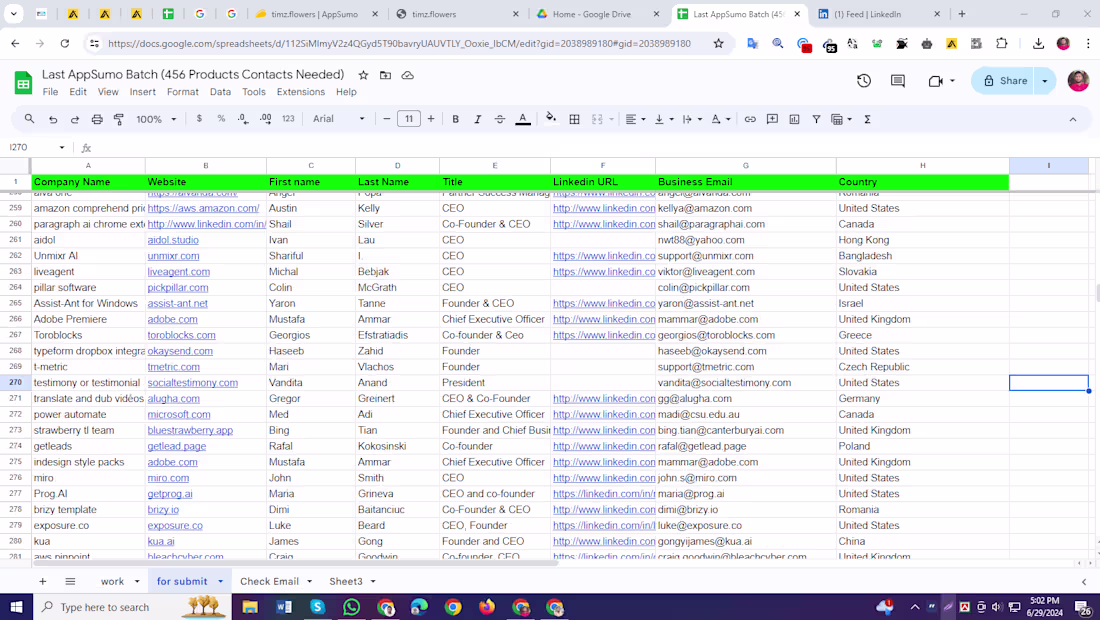Open the miro.com website link
Viewport: 1100px width, 620px height.
point(168,478)
